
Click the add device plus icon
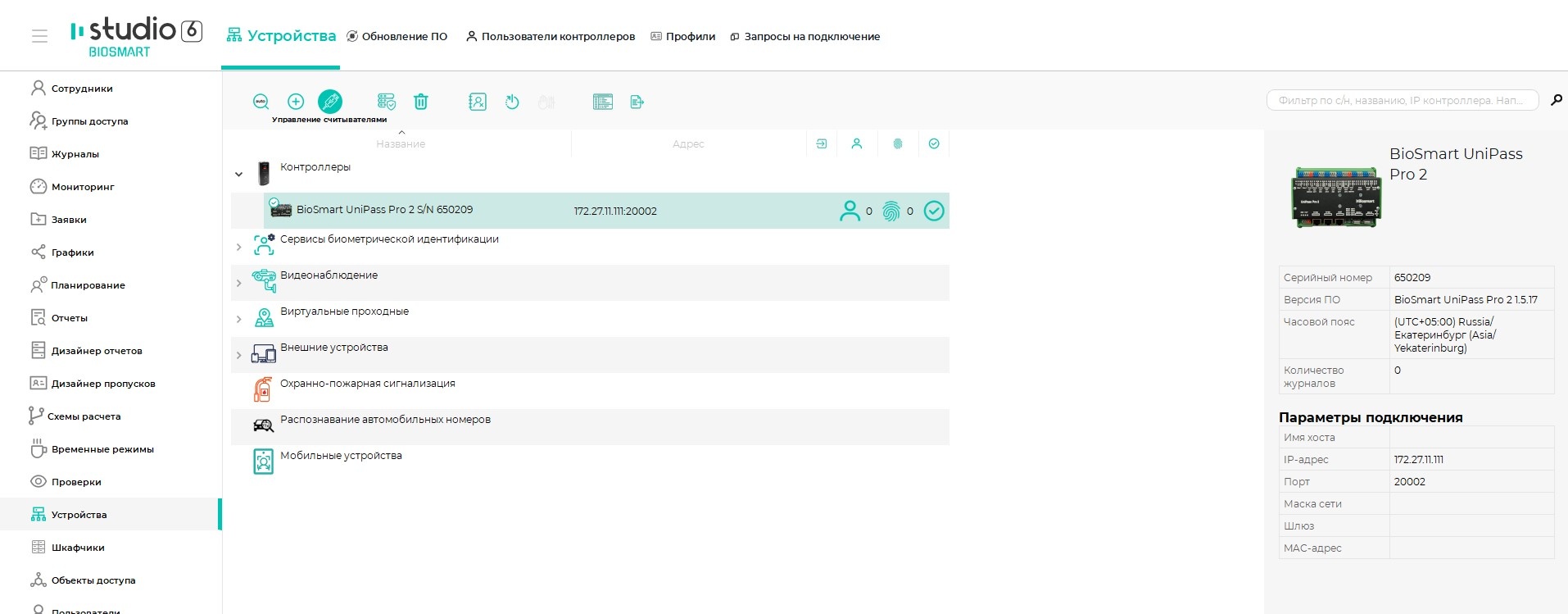coord(296,102)
